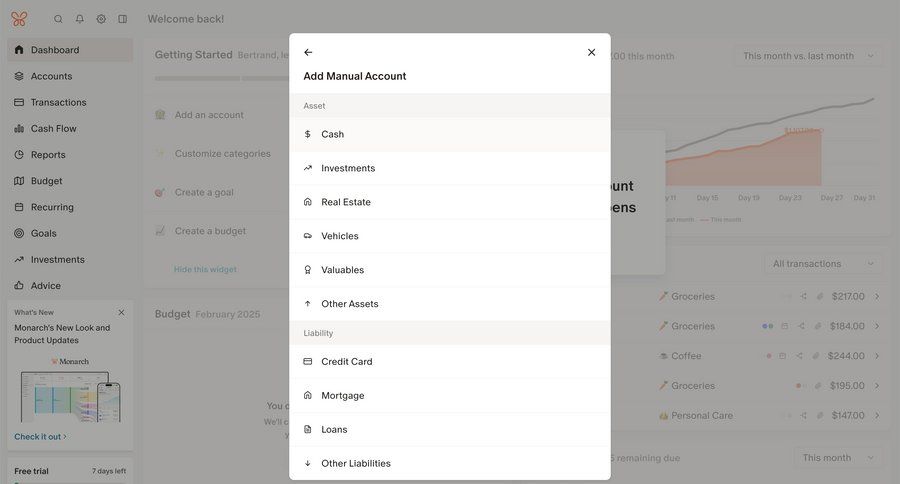Click the ribbon icon beside Valuables
Image resolution: width=900 pixels, height=484 pixels.
coord(308,270)
